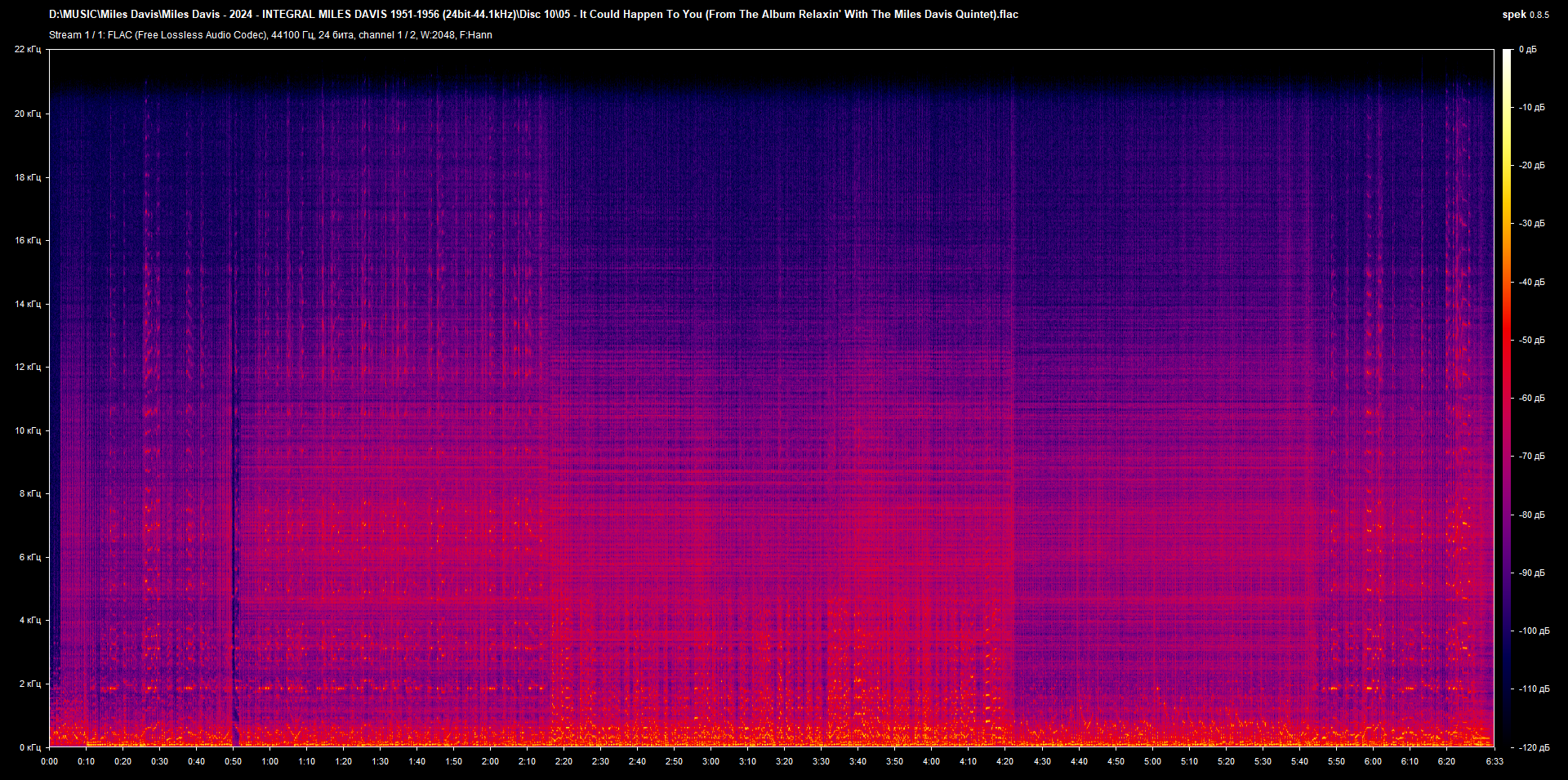Pick the 2:00 time axis label
The image size is (1568, 780).
490,761
